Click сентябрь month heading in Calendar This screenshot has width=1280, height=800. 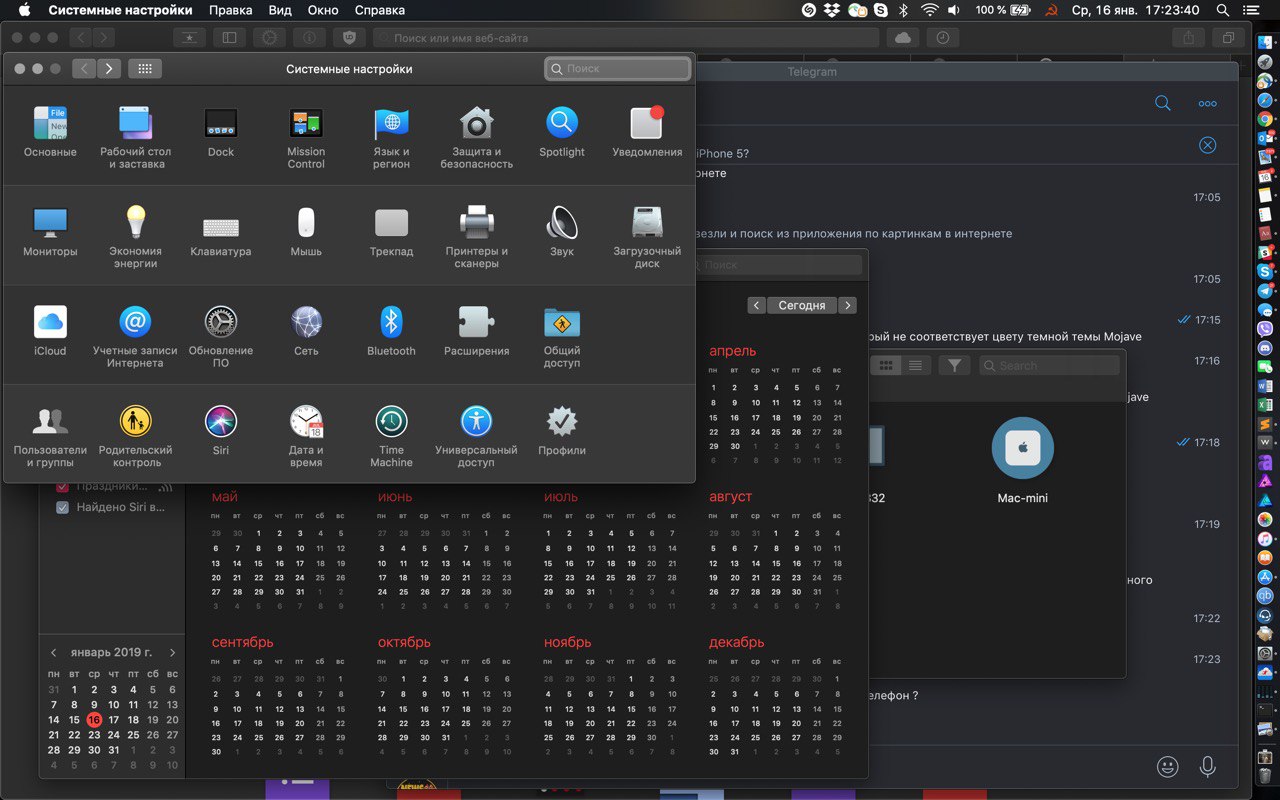click(242, 642)
